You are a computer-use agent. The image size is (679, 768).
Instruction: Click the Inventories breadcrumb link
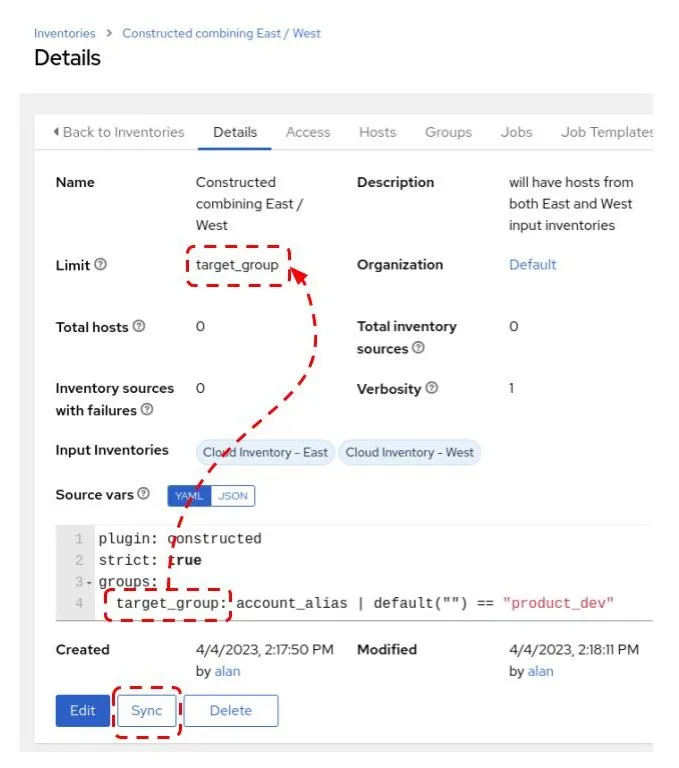65,33
